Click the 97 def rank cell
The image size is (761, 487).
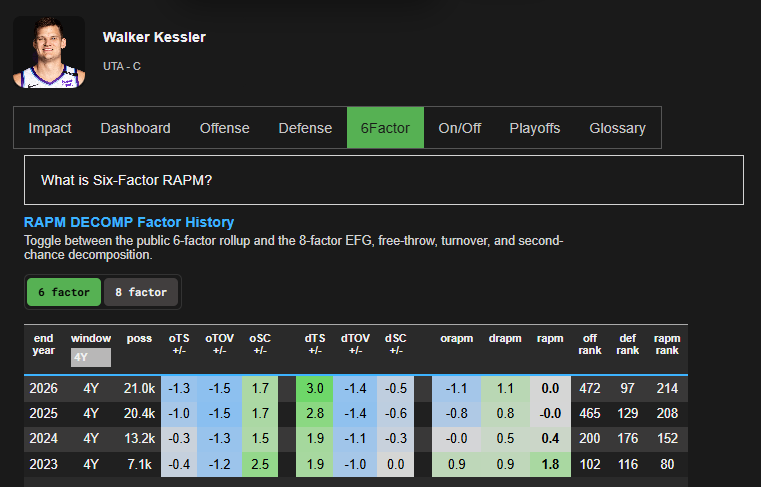coord(628,388)
